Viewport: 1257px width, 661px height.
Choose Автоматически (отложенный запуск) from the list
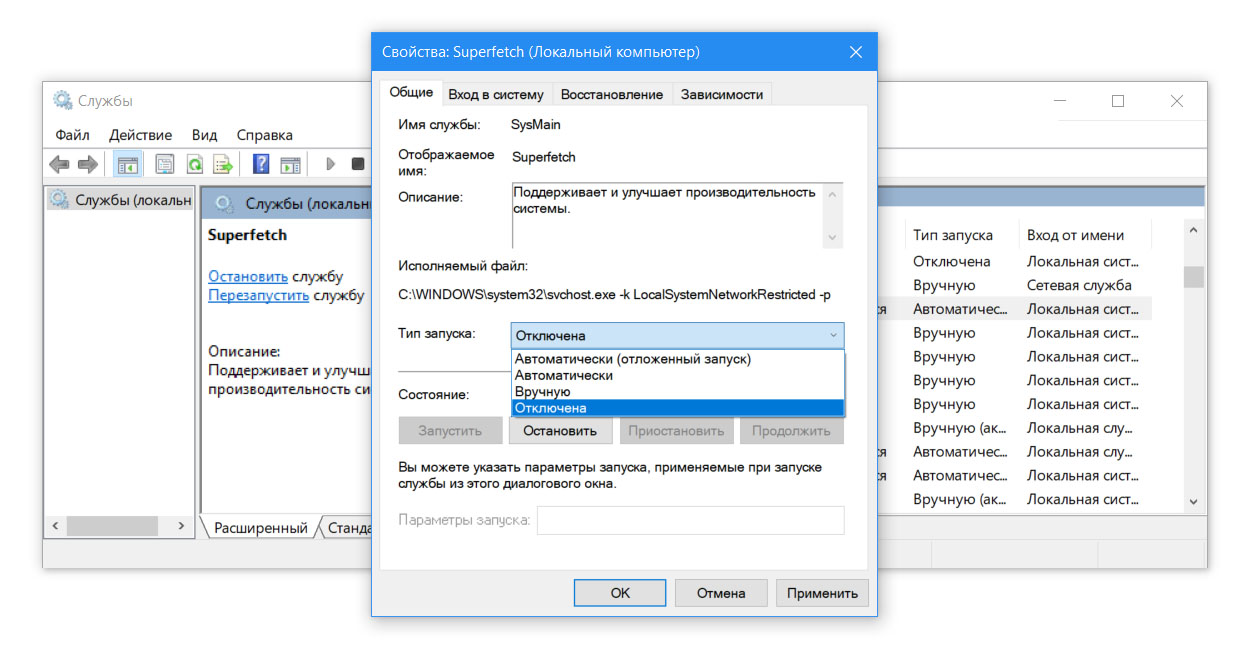[677, 359]
